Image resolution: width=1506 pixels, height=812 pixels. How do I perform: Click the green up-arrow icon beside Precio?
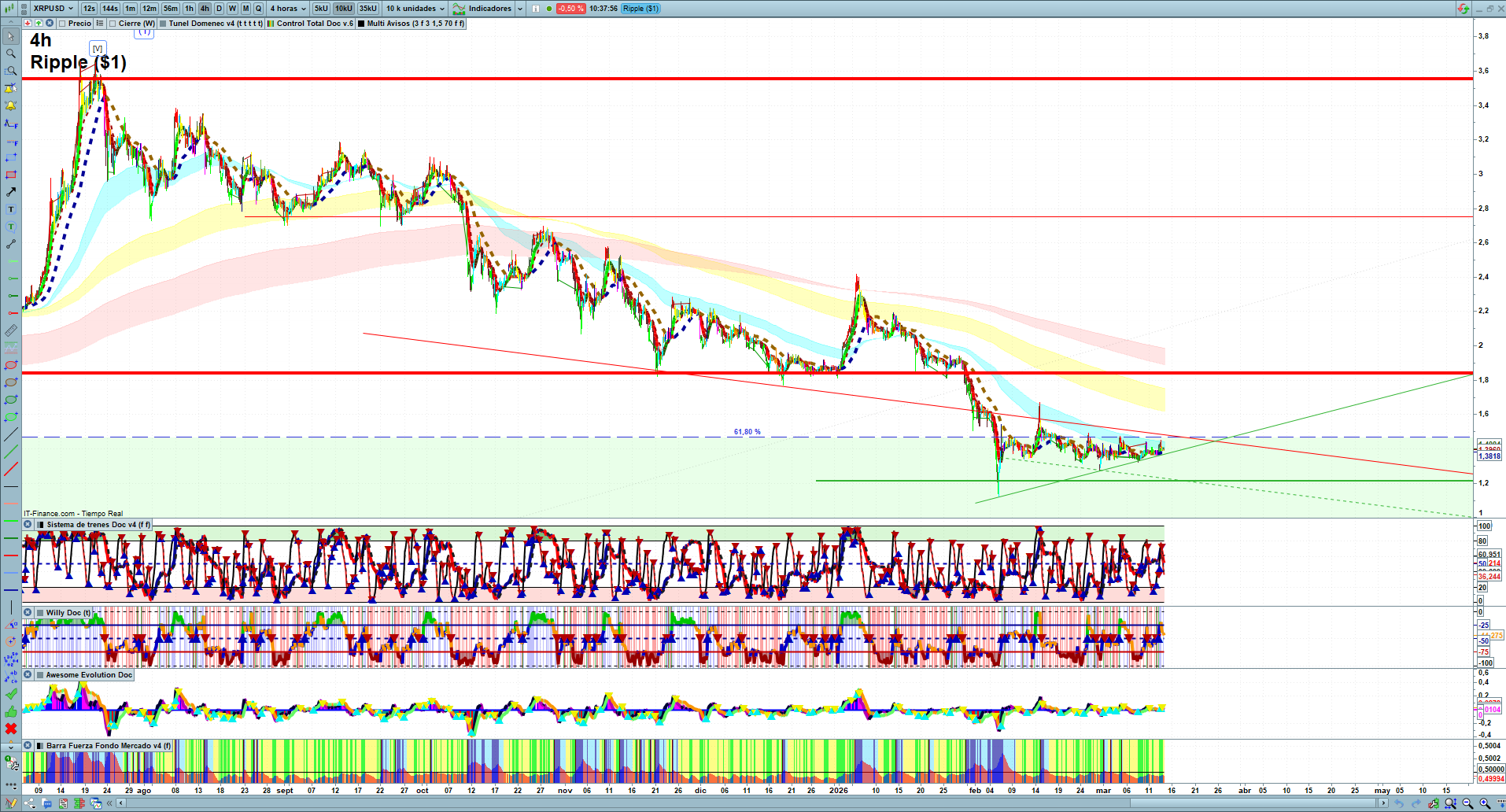point(38,24)
